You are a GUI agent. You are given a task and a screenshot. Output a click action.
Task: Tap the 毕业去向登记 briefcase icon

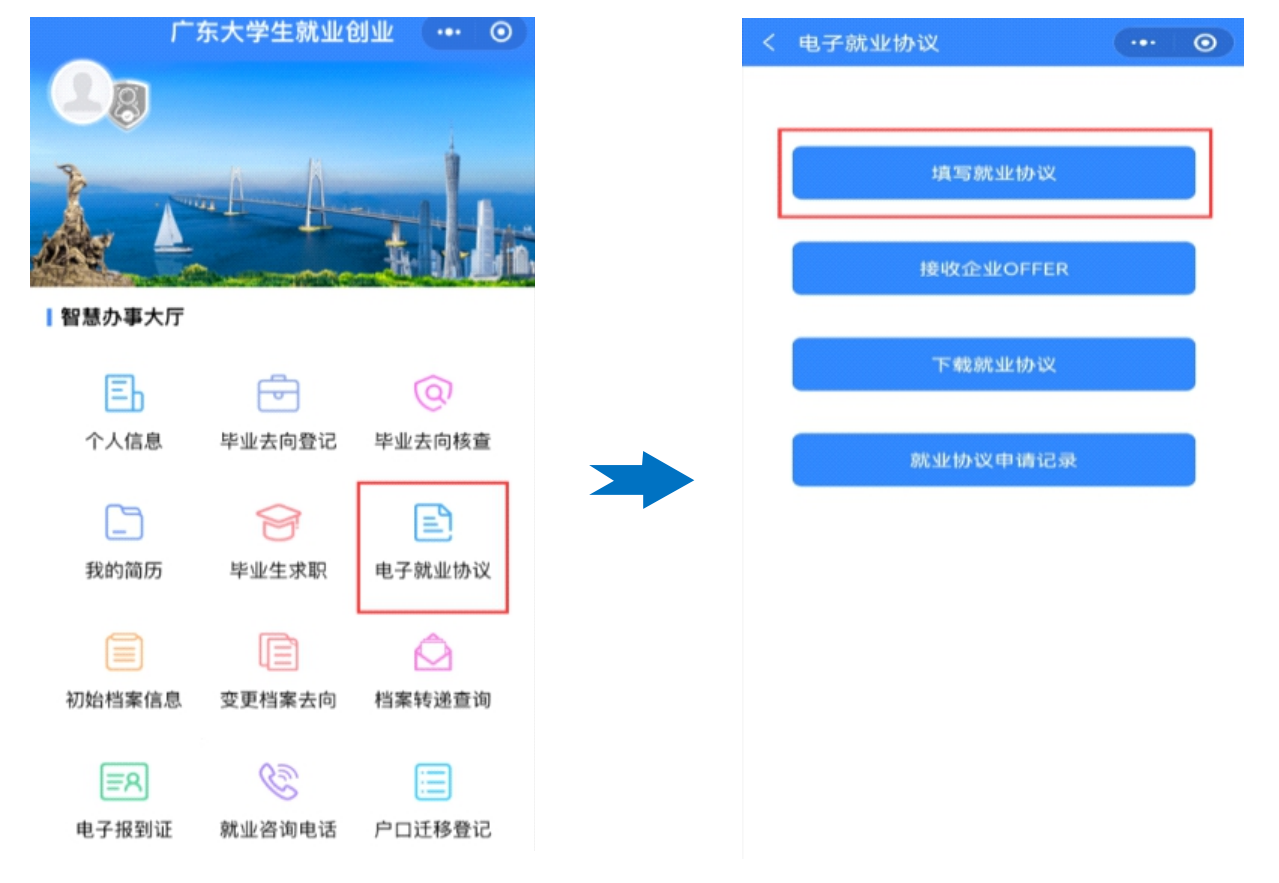tap(278, 394)
